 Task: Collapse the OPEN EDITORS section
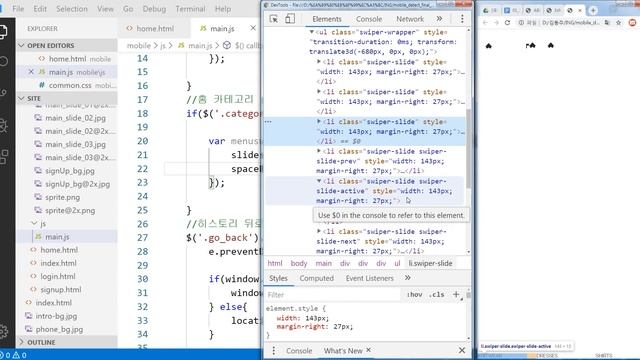tap(21, 45)
